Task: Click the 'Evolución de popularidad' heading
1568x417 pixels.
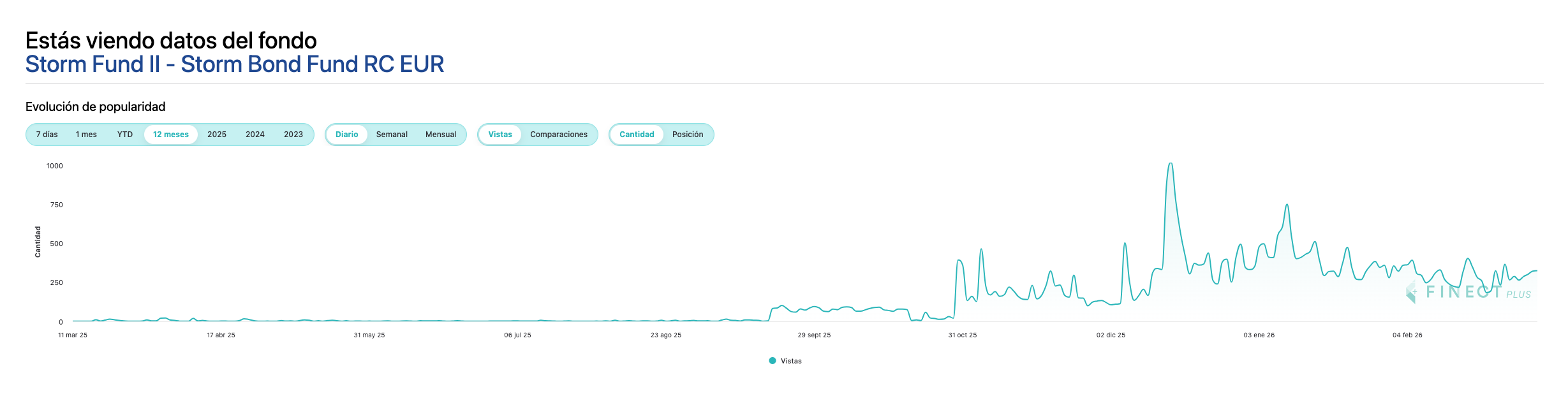Action: click(x=96, y=106)
